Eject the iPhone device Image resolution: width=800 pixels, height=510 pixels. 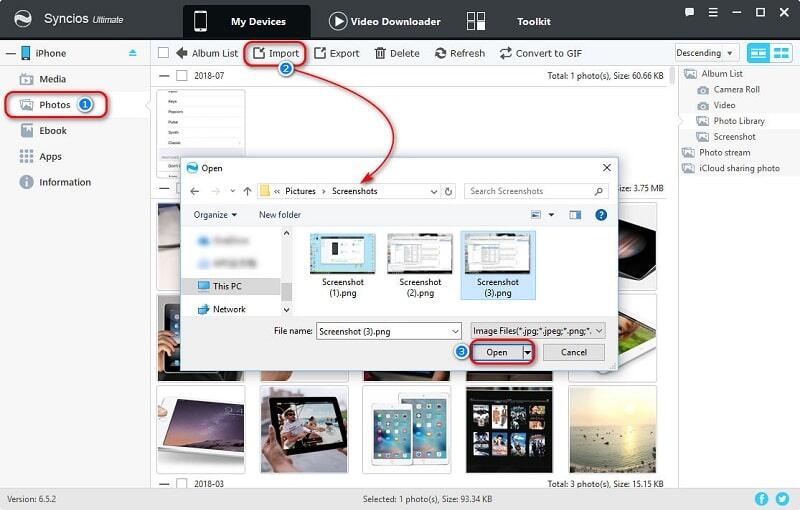point(133,53)
